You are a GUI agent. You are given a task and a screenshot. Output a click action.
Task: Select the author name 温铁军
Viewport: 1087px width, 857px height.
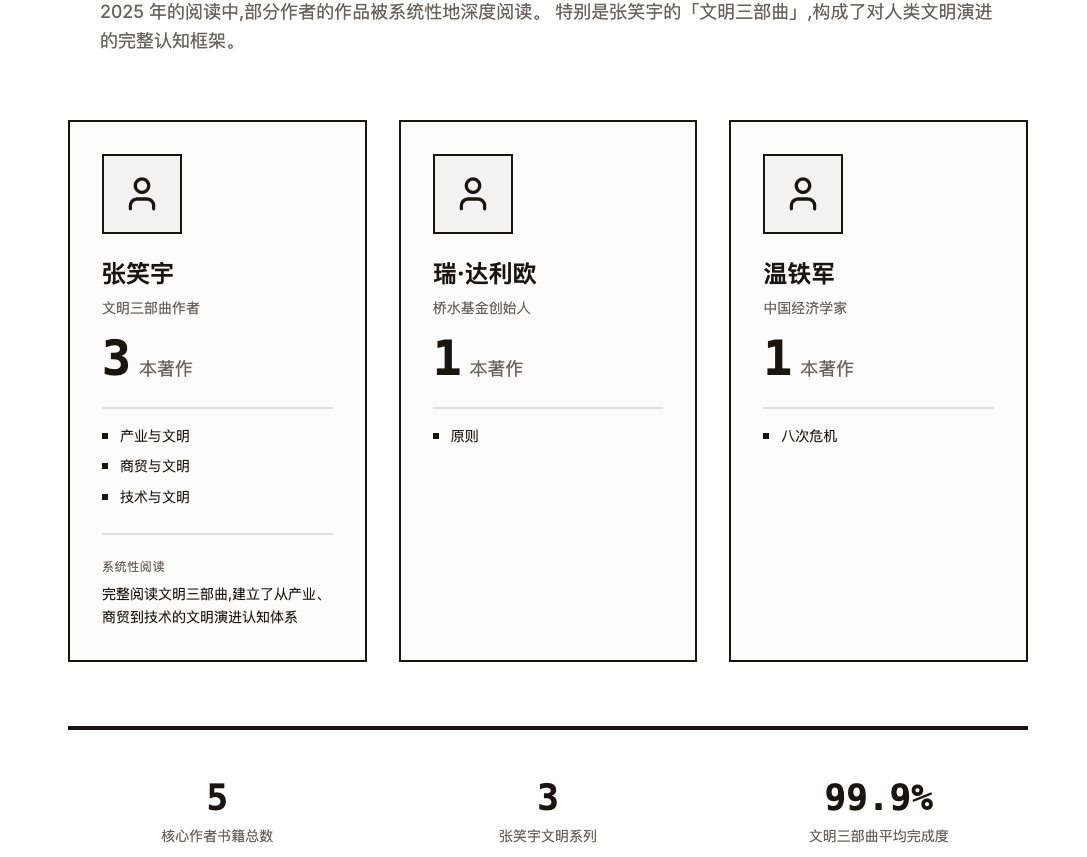(x=799, y=273)
